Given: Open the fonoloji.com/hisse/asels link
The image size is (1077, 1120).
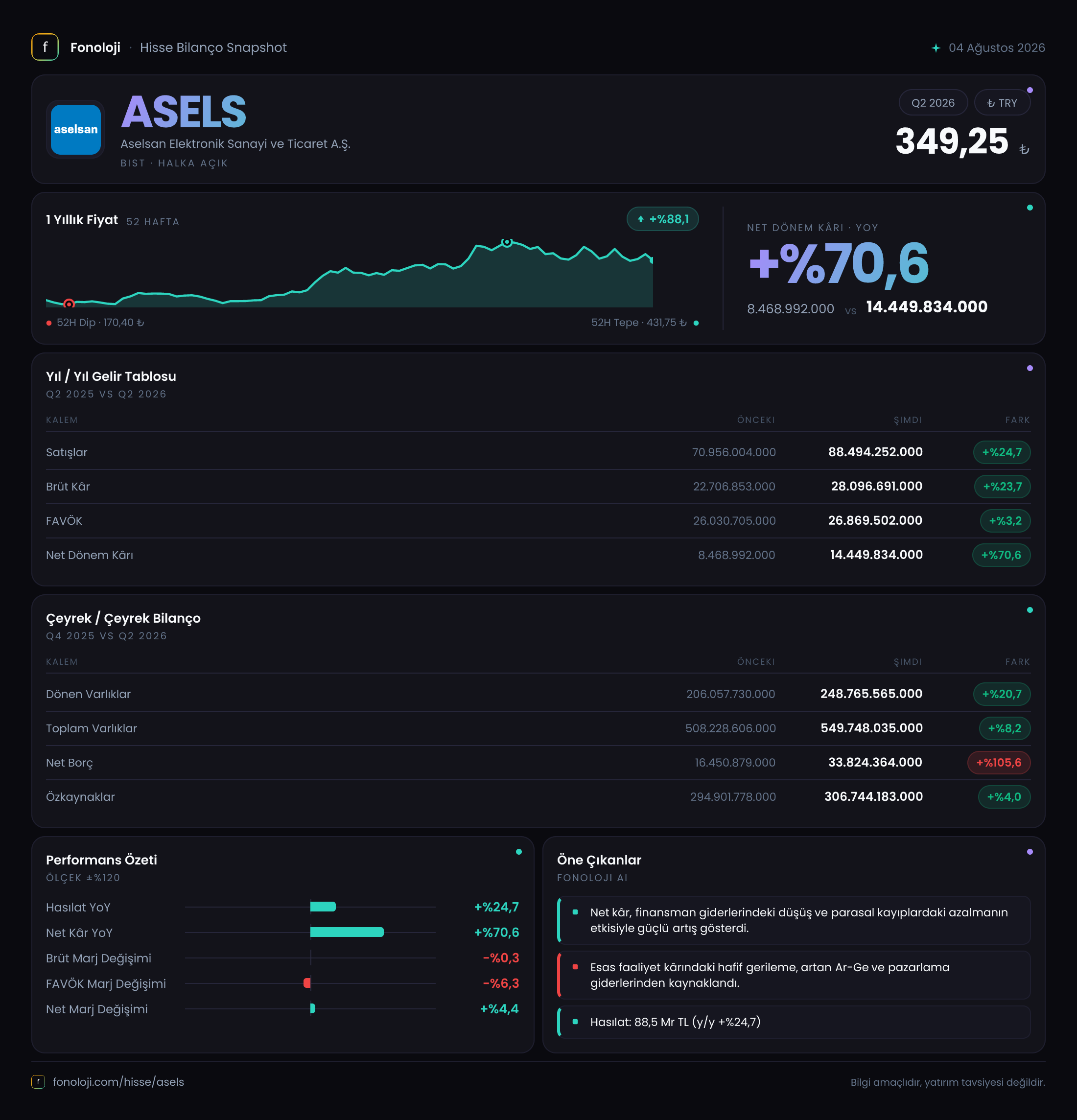Looking at the screenshot, I should [x=118, y=1082].
